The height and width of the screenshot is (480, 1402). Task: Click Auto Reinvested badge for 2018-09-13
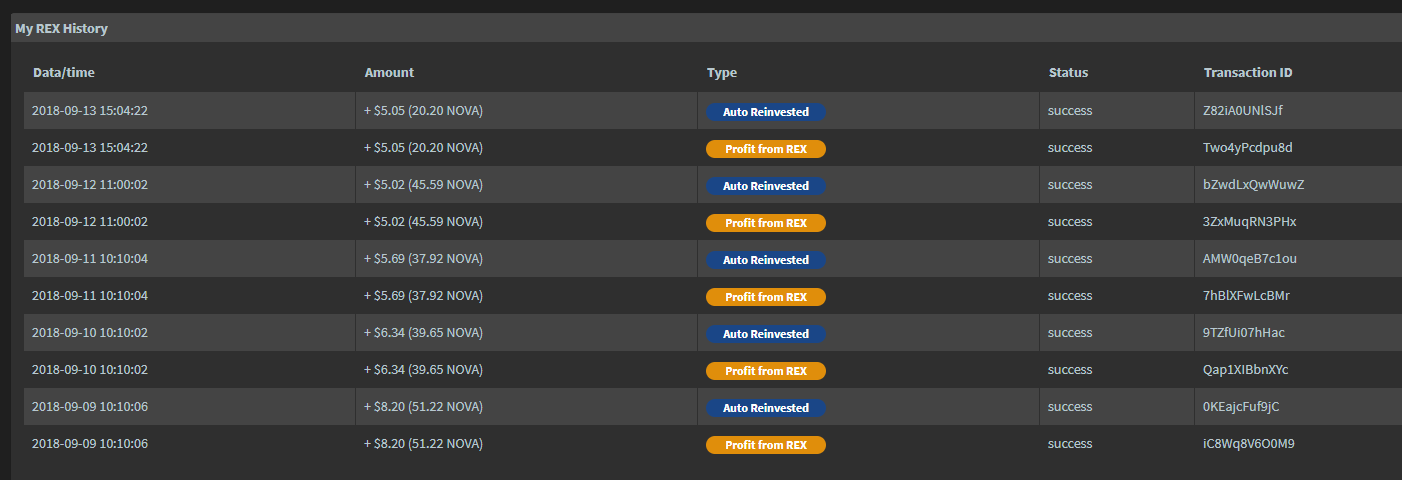click(x=765, y=112)
